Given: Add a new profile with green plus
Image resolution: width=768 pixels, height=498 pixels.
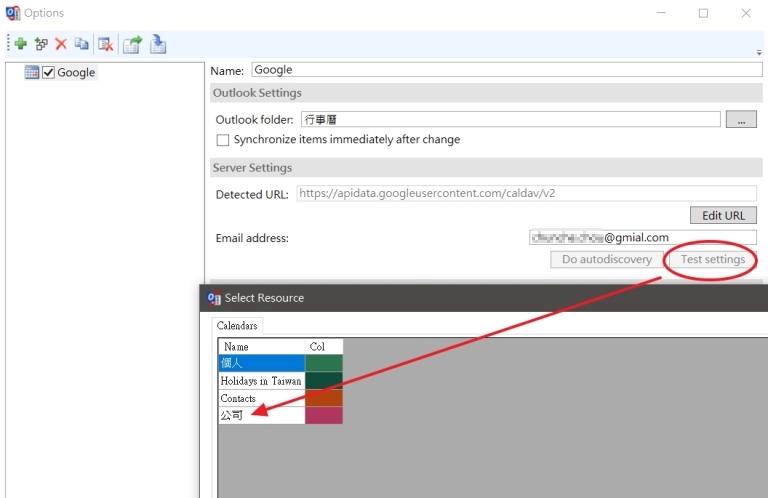Looking at the screenshot, I should pyautogui.click(x=21, y=44).
